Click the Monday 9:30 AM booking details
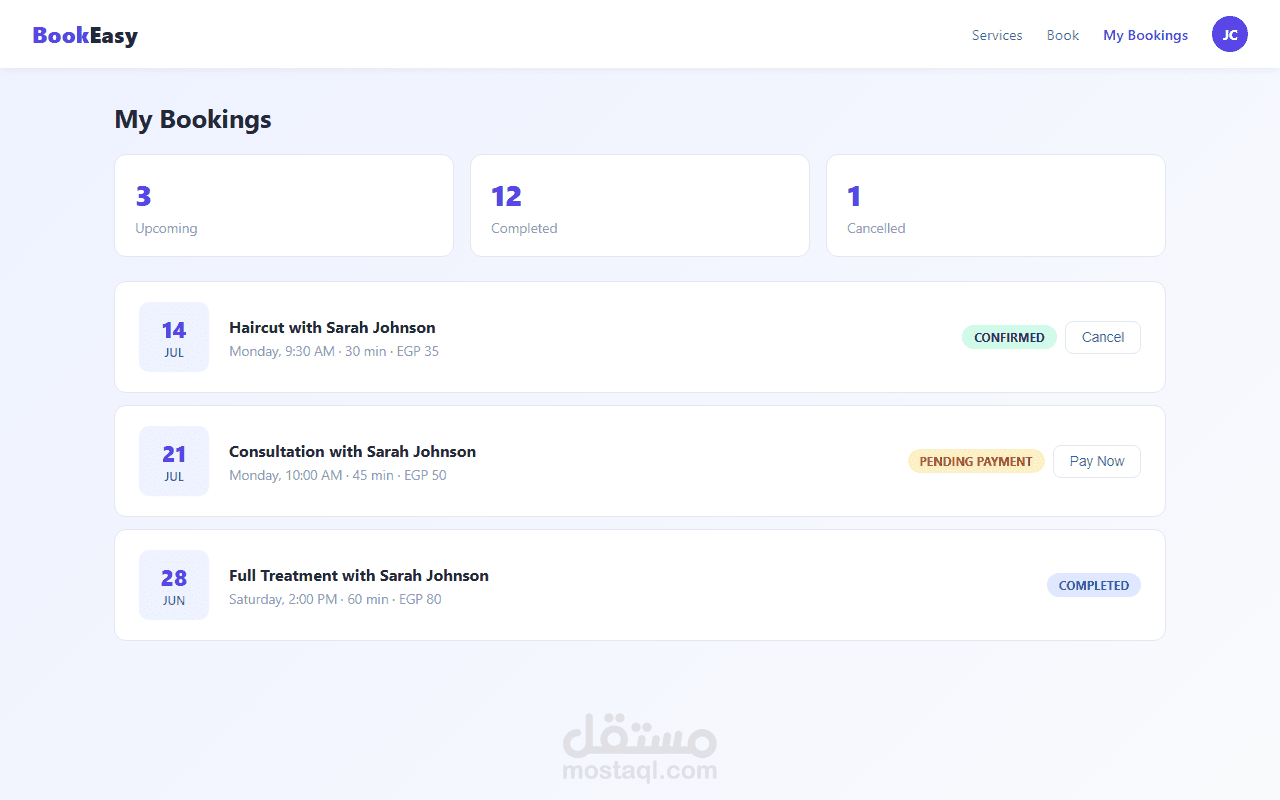Screen dimensions: 1280x800 coord(334,351)
